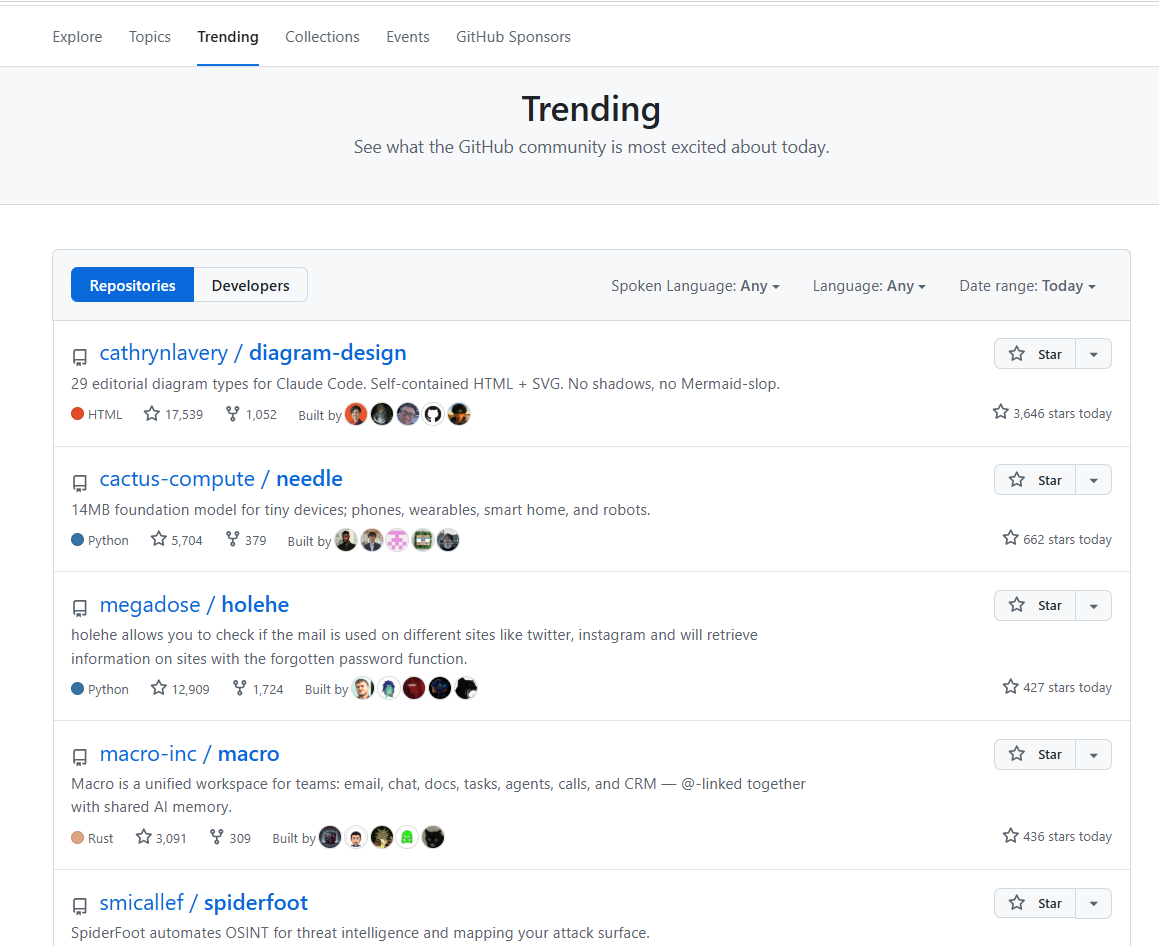This screenshot has width=1159, height=946.
Task: Click first contributor avatar of needle
Action: pyautogui.click(x=346, y=540)
